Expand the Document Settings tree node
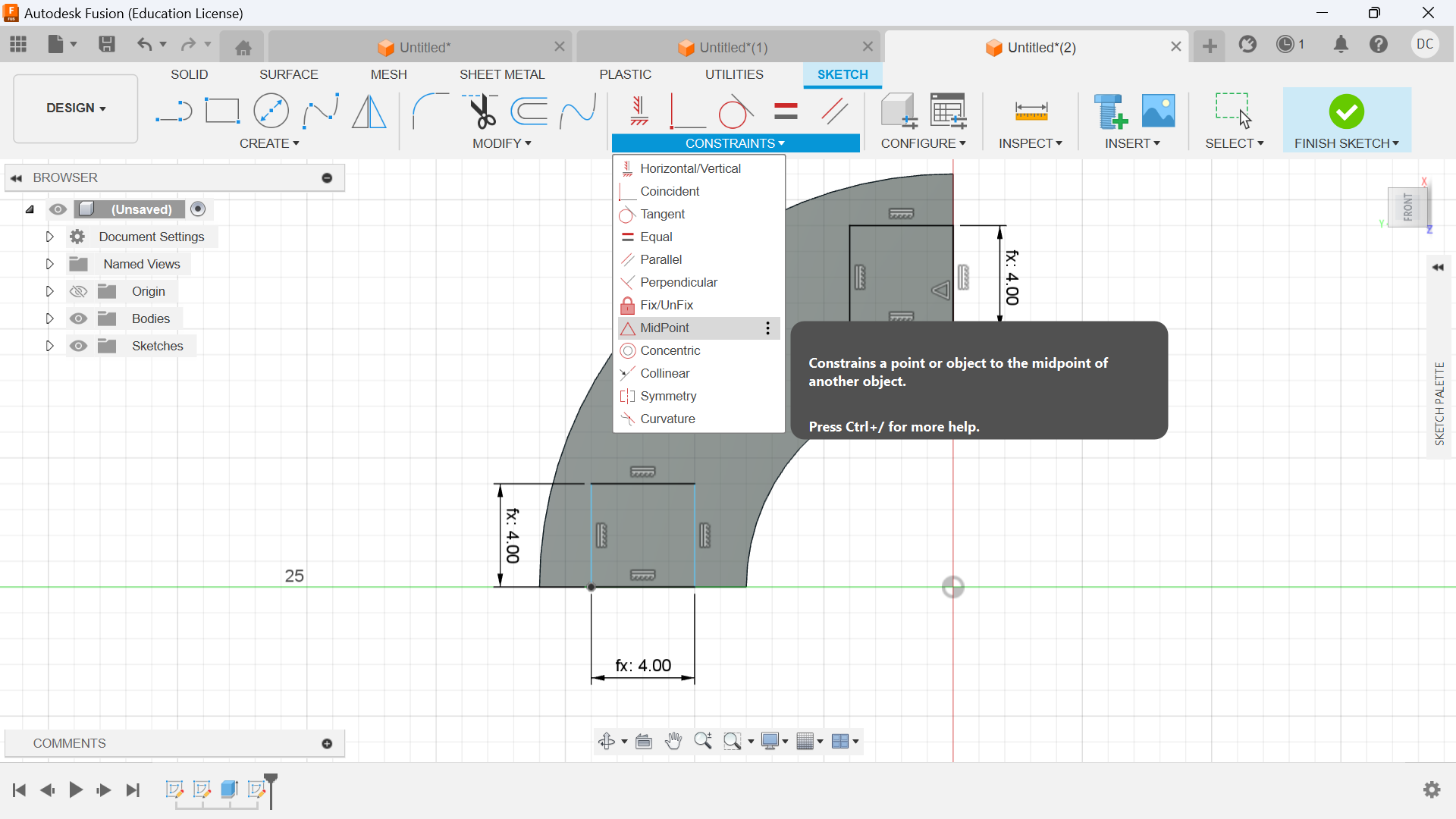The width and height of the screenshot is (1456, 819). click(49, 237)
